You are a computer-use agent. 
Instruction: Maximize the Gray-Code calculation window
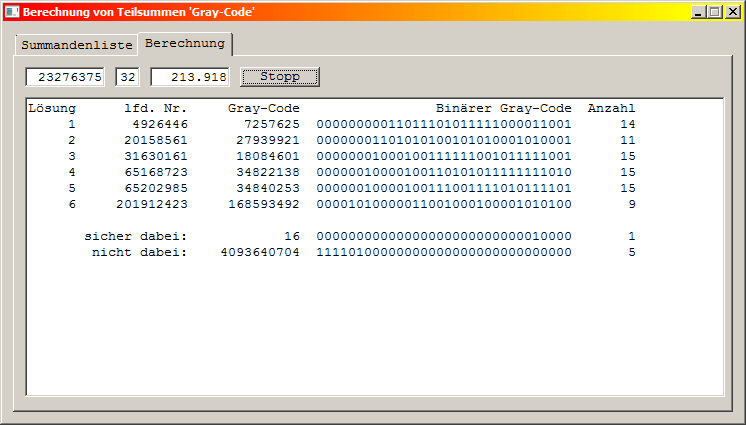coord(713,12)
